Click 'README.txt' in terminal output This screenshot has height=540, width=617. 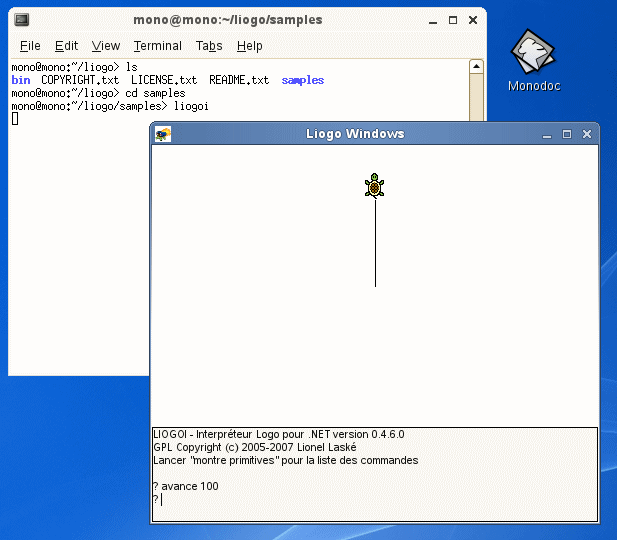pos(239,80)
